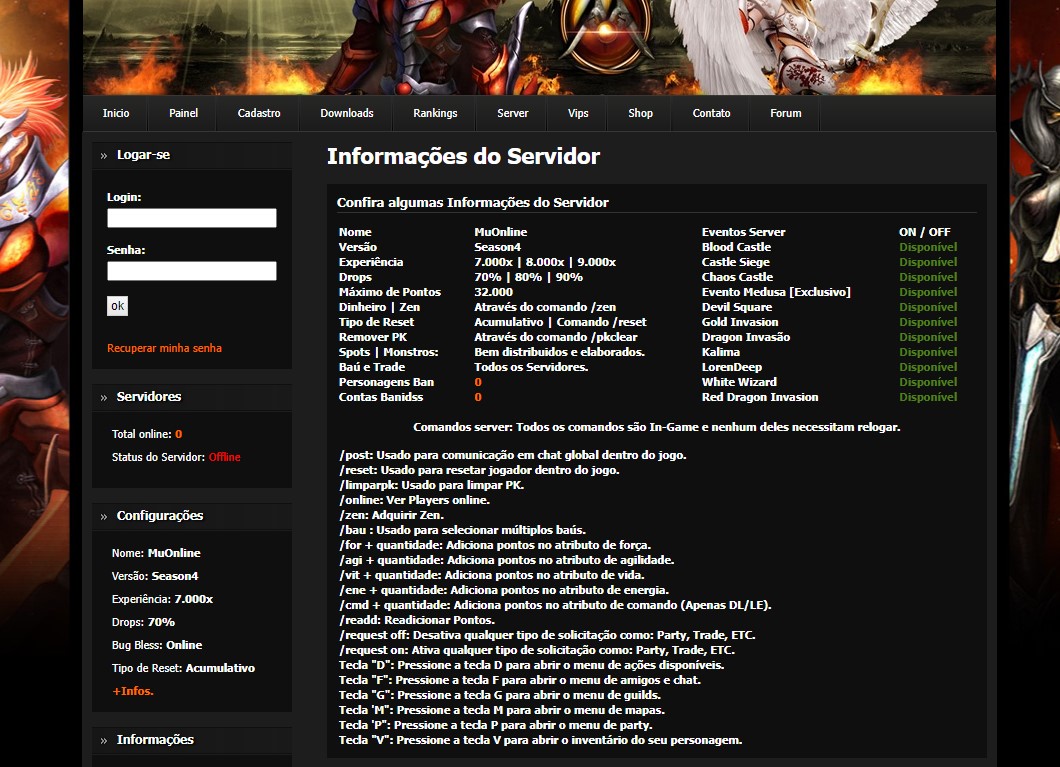1060x767 pixels.
Task: Select 'Através do comando /pkclear' text
Action: click(x=556, y=337)
